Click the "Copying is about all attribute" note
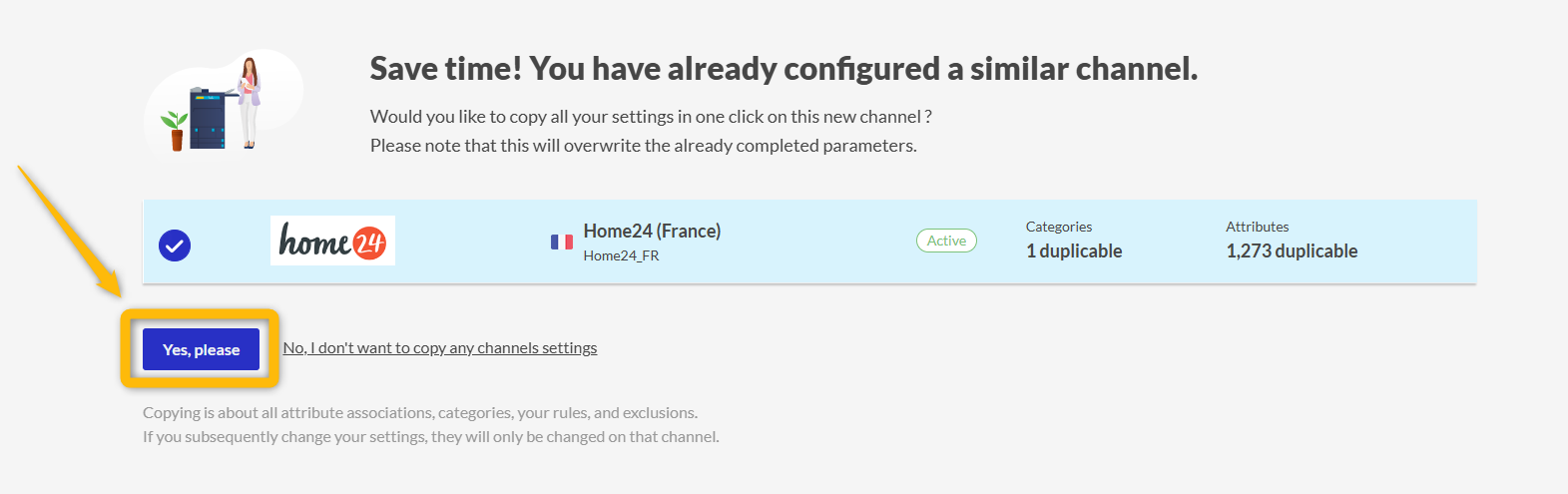Viewport: 1568px width, 494px height. coord(420,412)
